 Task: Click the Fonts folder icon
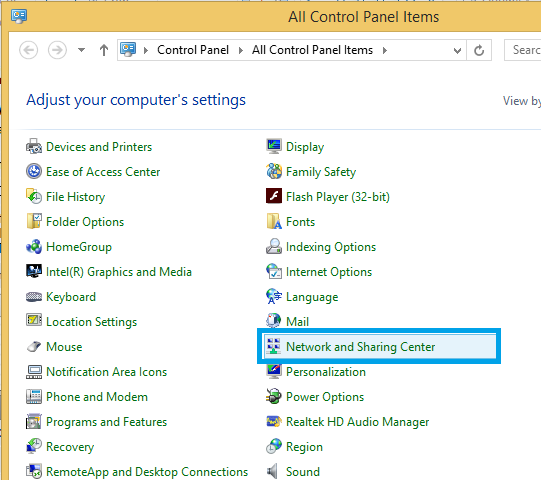pos(274,222)
